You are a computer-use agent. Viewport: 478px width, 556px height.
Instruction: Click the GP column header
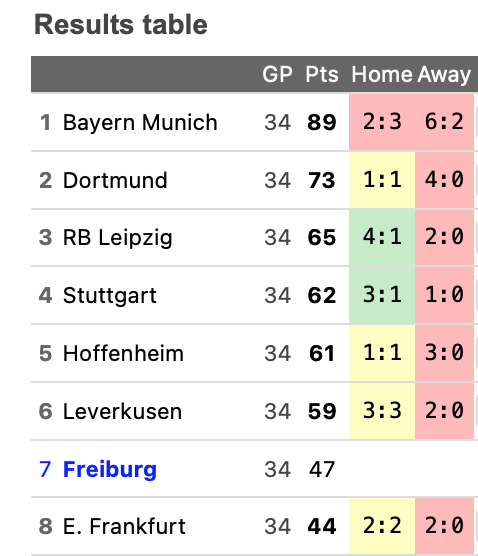(x=277, y=74)
